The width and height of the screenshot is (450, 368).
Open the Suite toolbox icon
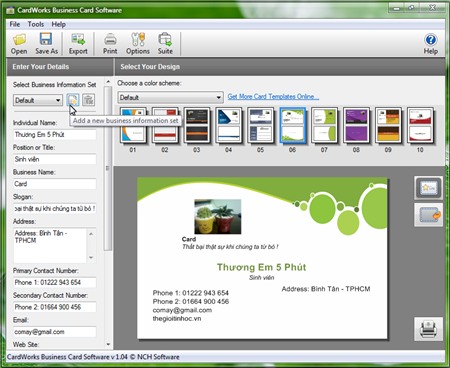[165, 44]
